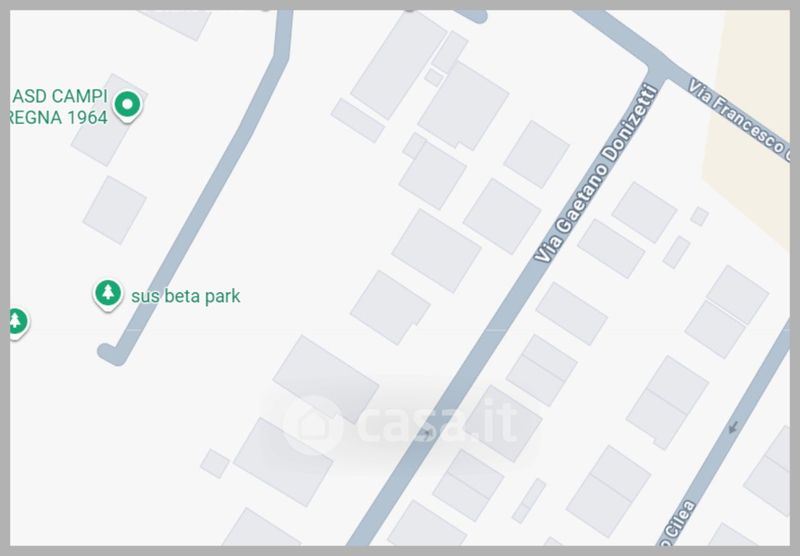Click the building beneath the ASD CAMPI pin

click(109, 120)
